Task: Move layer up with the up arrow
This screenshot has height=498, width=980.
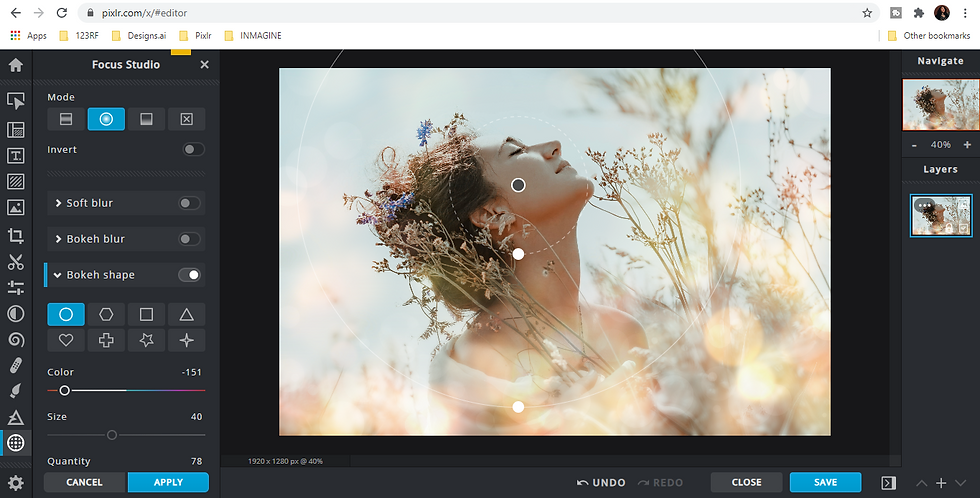Action: (x=922, y=483)
